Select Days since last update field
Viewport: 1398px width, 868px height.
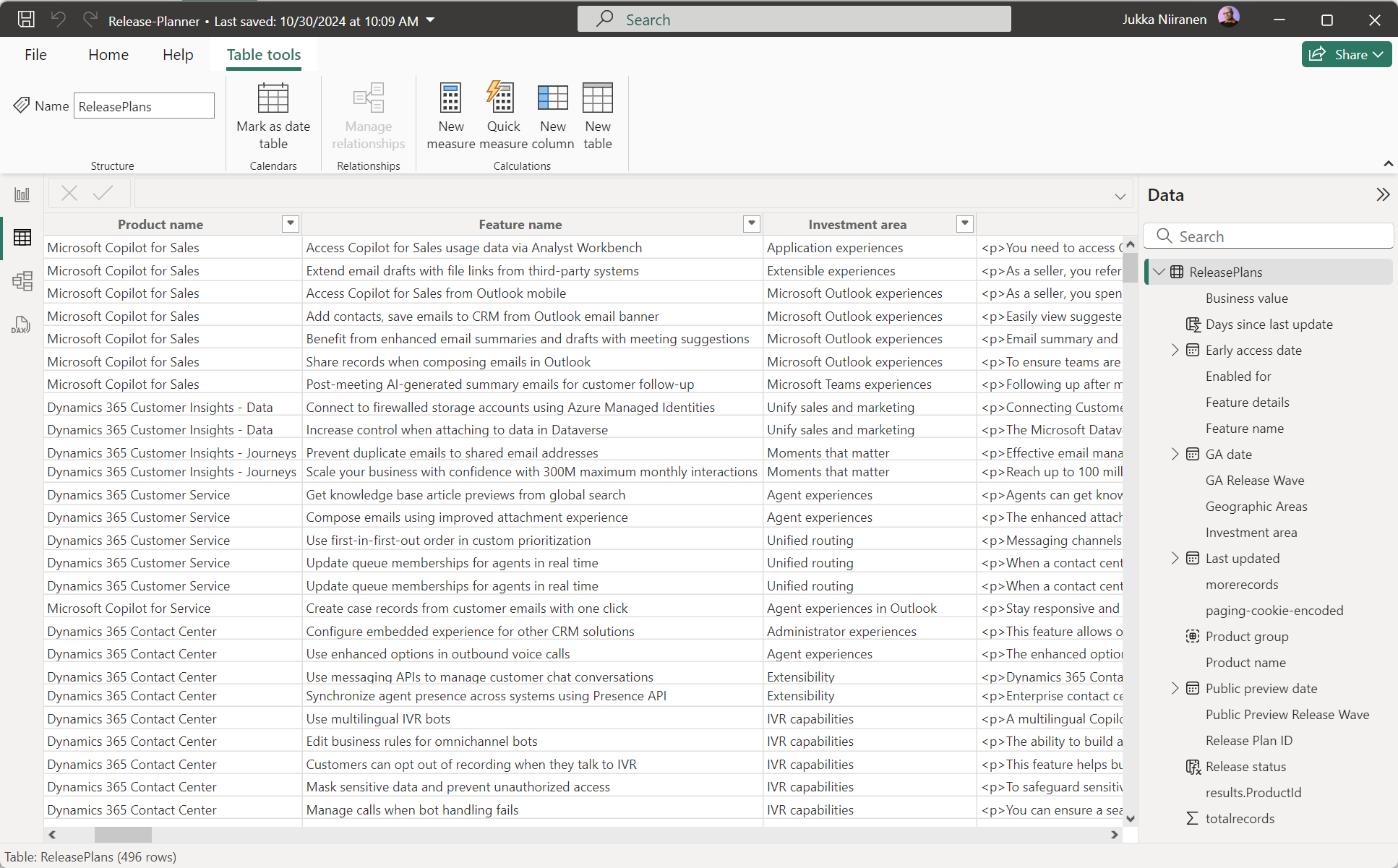(x=1269, y=325)
